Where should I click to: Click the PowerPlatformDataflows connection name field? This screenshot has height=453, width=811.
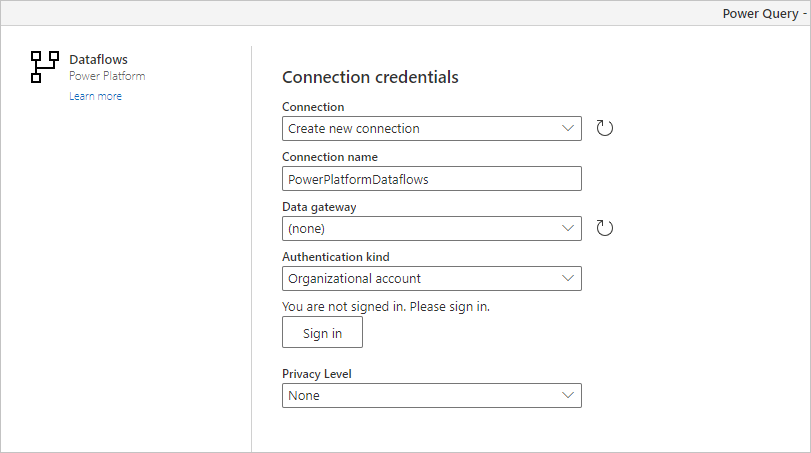point(431,178)
